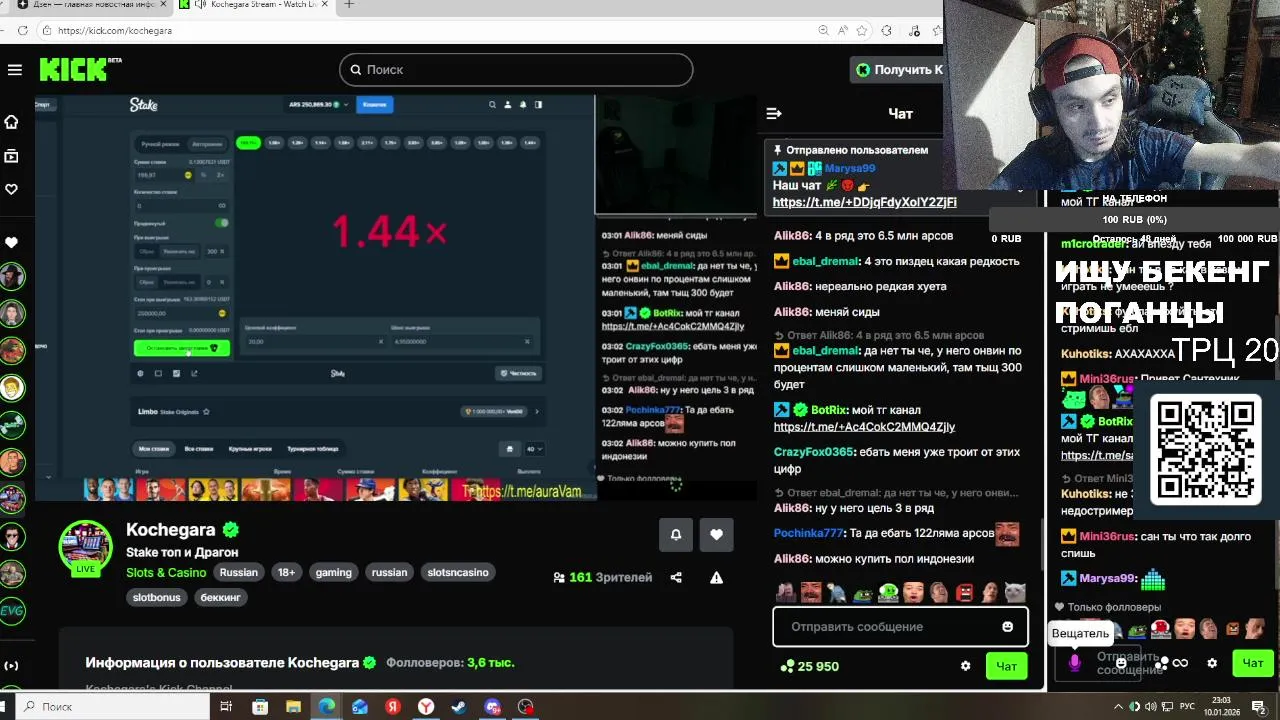Viewport: 1280px width, 720px height.
Task: Click Pochinka777 username in chat
Action: click(809, 534)
